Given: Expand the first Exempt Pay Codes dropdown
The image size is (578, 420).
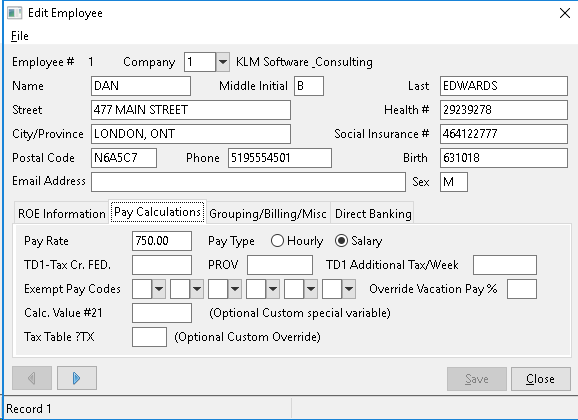Looking at the screenshot, I should (x=159, y=289).
